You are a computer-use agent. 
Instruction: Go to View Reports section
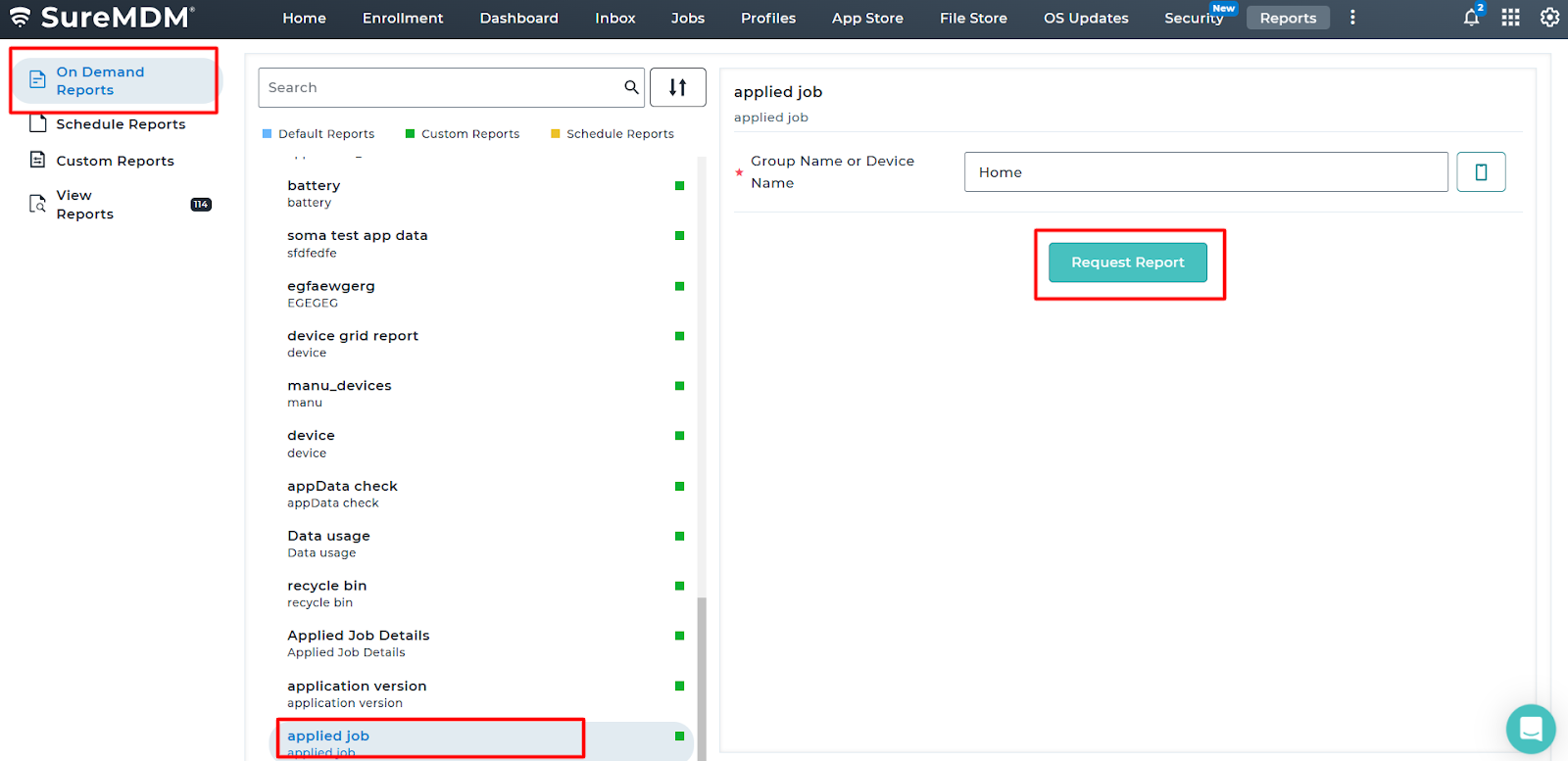tap(85, 205)
